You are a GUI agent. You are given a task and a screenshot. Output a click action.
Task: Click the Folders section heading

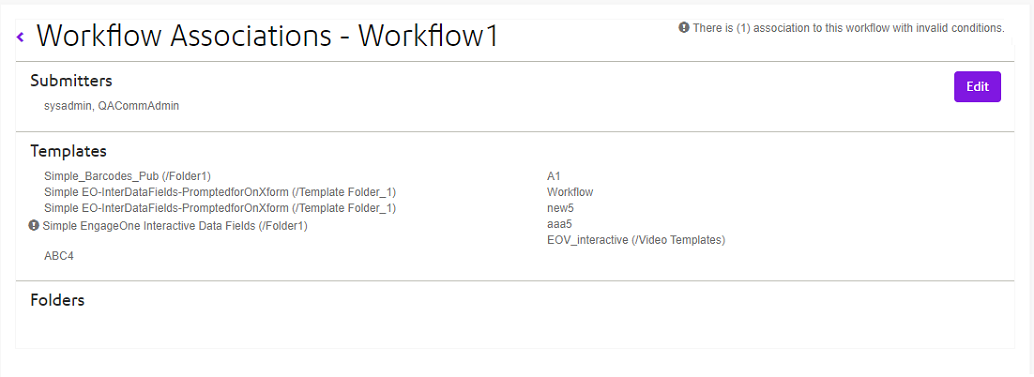(57, 300)
